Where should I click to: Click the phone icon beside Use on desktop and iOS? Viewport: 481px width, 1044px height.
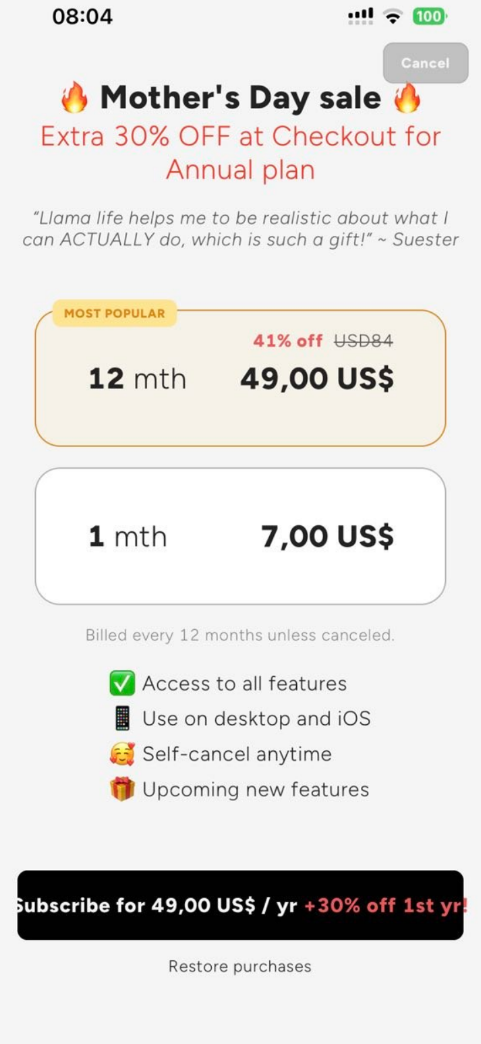pyautogui.click(x=123, y=719)
